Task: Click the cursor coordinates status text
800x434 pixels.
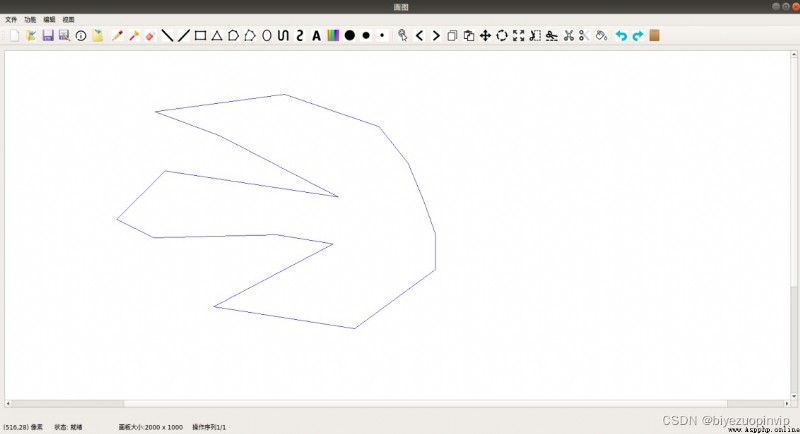Action: [23, 427]
